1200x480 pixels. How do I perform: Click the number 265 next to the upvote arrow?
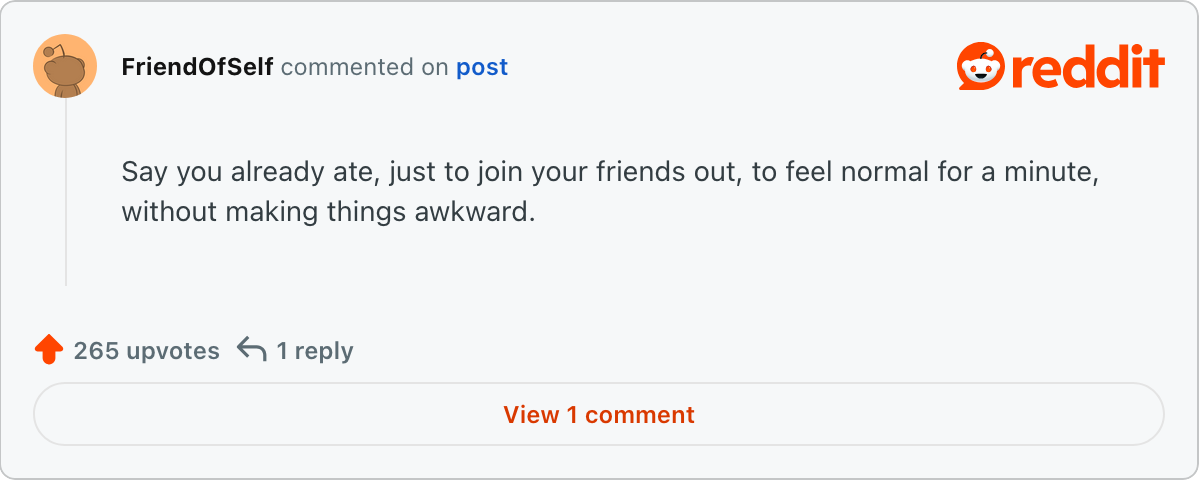click(x=97, y=351)
